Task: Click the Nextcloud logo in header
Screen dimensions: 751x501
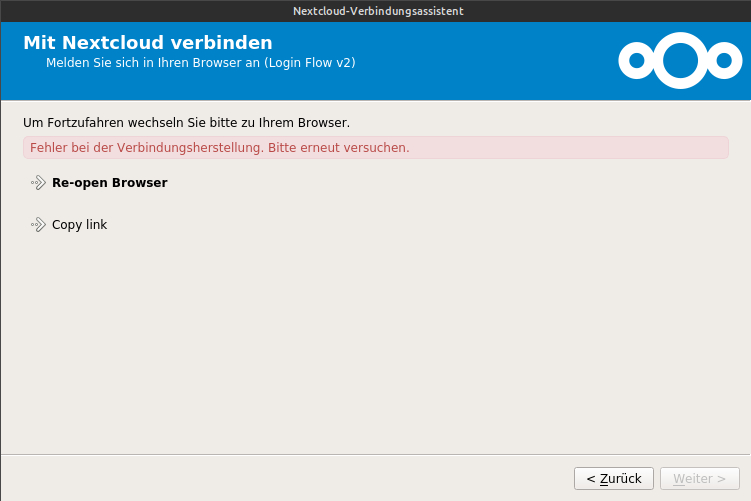Action: point(680,60)
